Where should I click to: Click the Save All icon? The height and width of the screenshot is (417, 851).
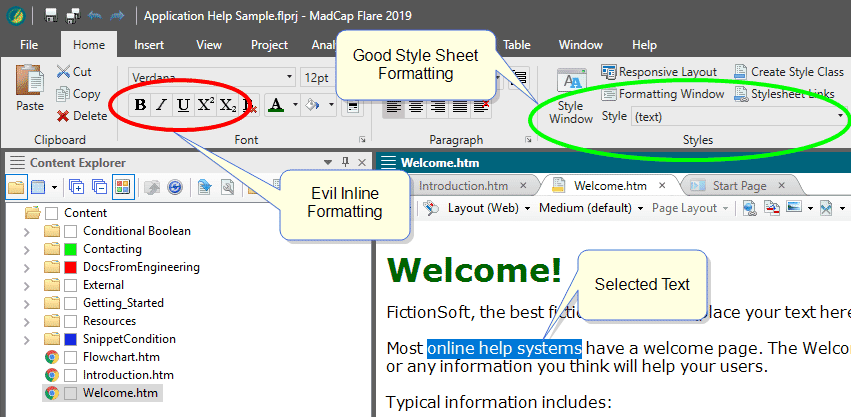[x=73, y=16]
